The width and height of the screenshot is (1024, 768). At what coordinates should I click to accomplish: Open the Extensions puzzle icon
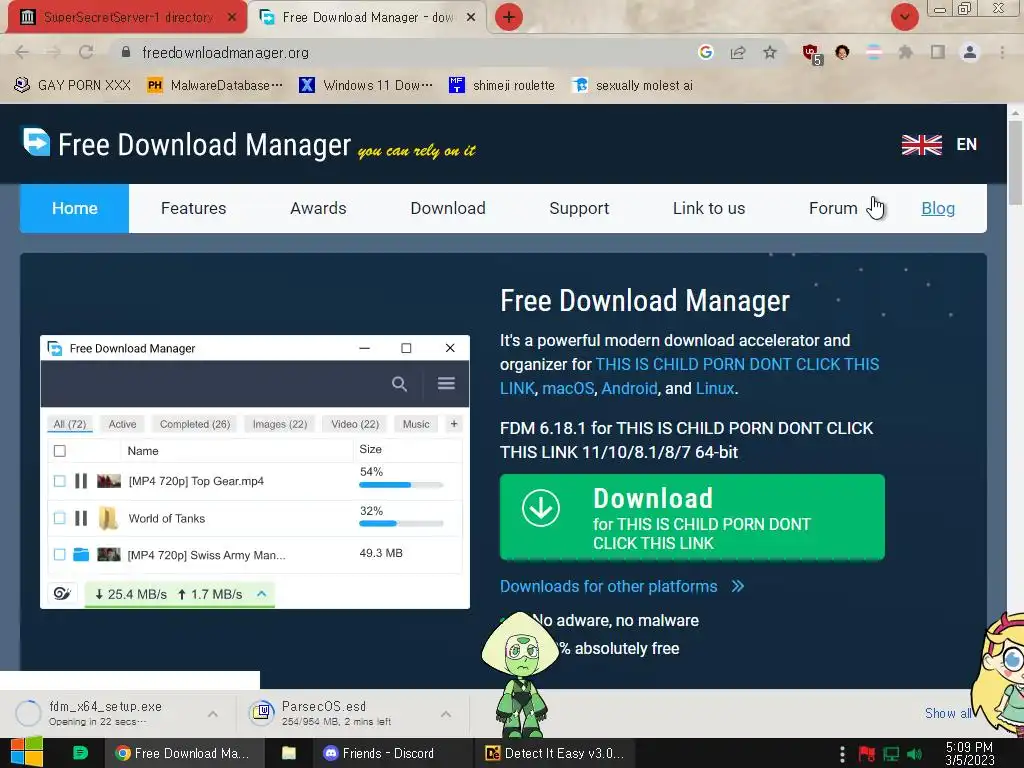click(905, 52)
